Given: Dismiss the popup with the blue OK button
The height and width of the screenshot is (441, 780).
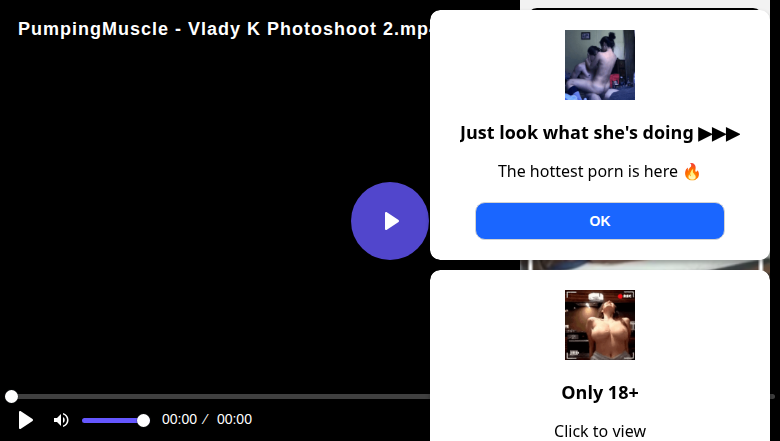Looking at the screenshot, I should [599, 221].
